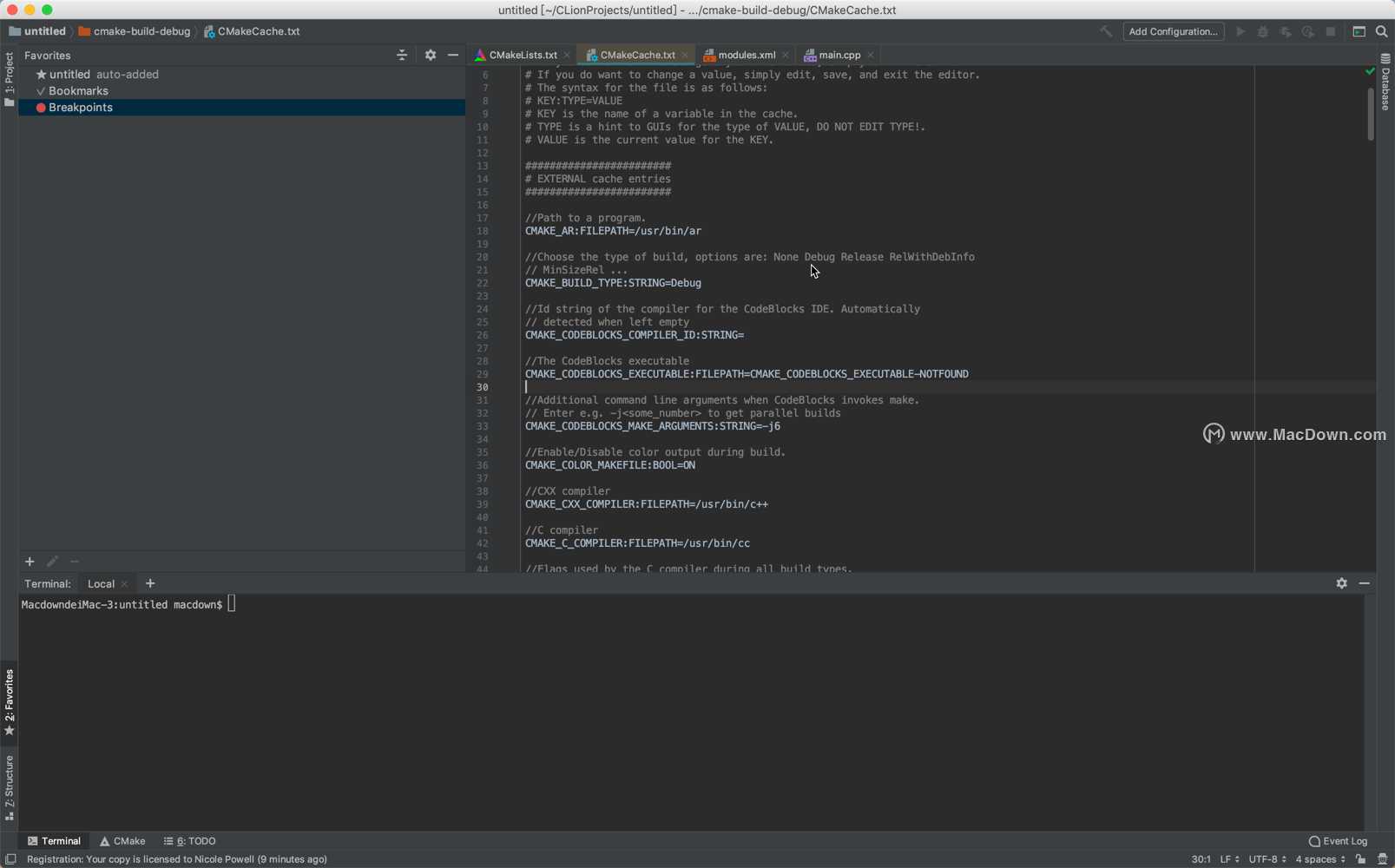Select Breakpoints in Favorites list
This screenshot has width=1395, height=868.
coord(242,108)
